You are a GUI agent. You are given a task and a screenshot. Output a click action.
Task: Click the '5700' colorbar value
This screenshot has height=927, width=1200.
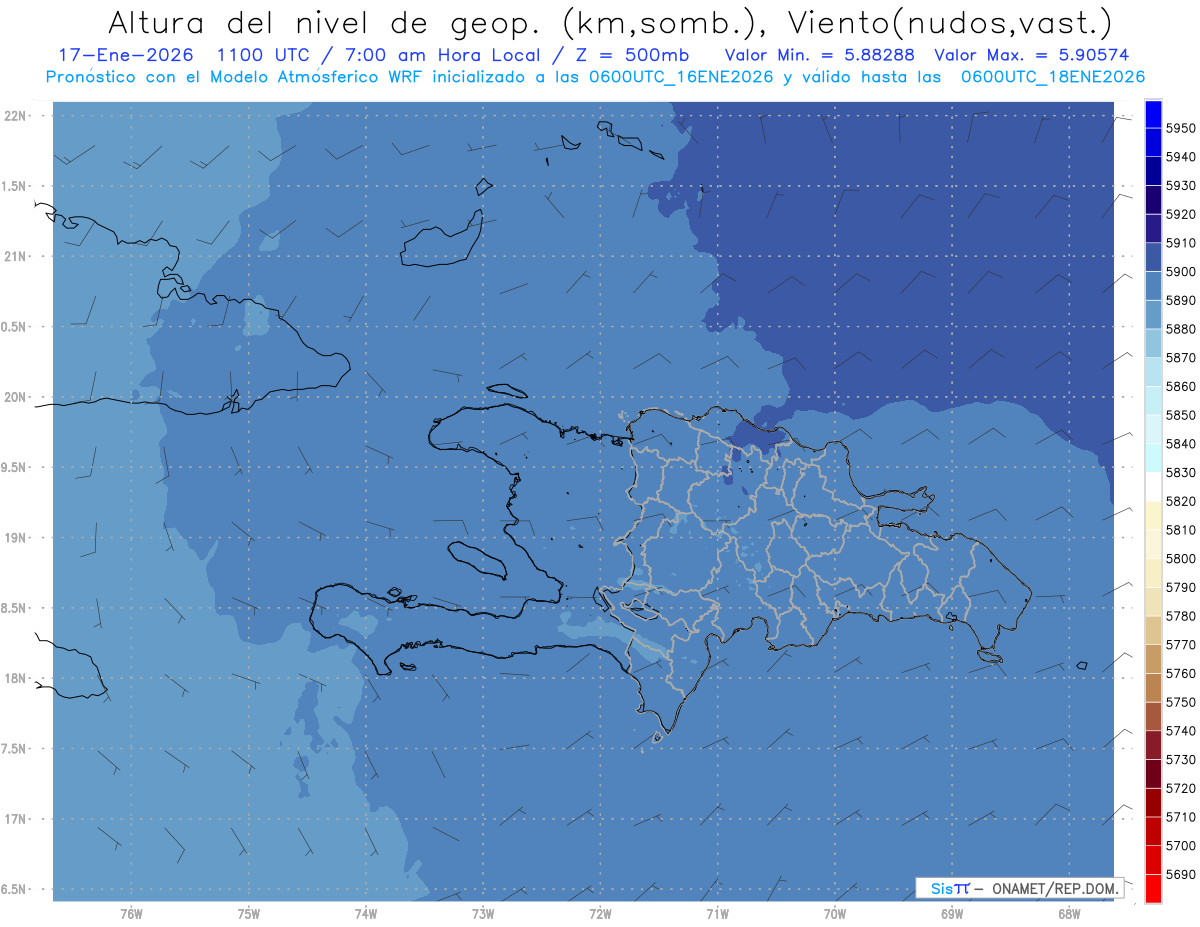coord(1180,845)
